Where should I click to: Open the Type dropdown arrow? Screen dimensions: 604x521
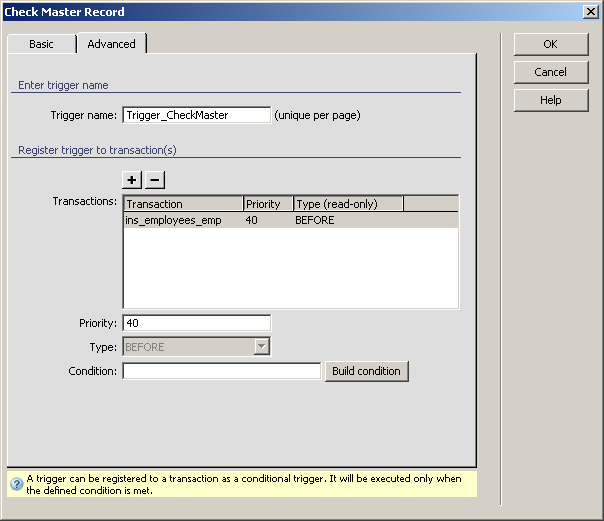click(262, 347)
